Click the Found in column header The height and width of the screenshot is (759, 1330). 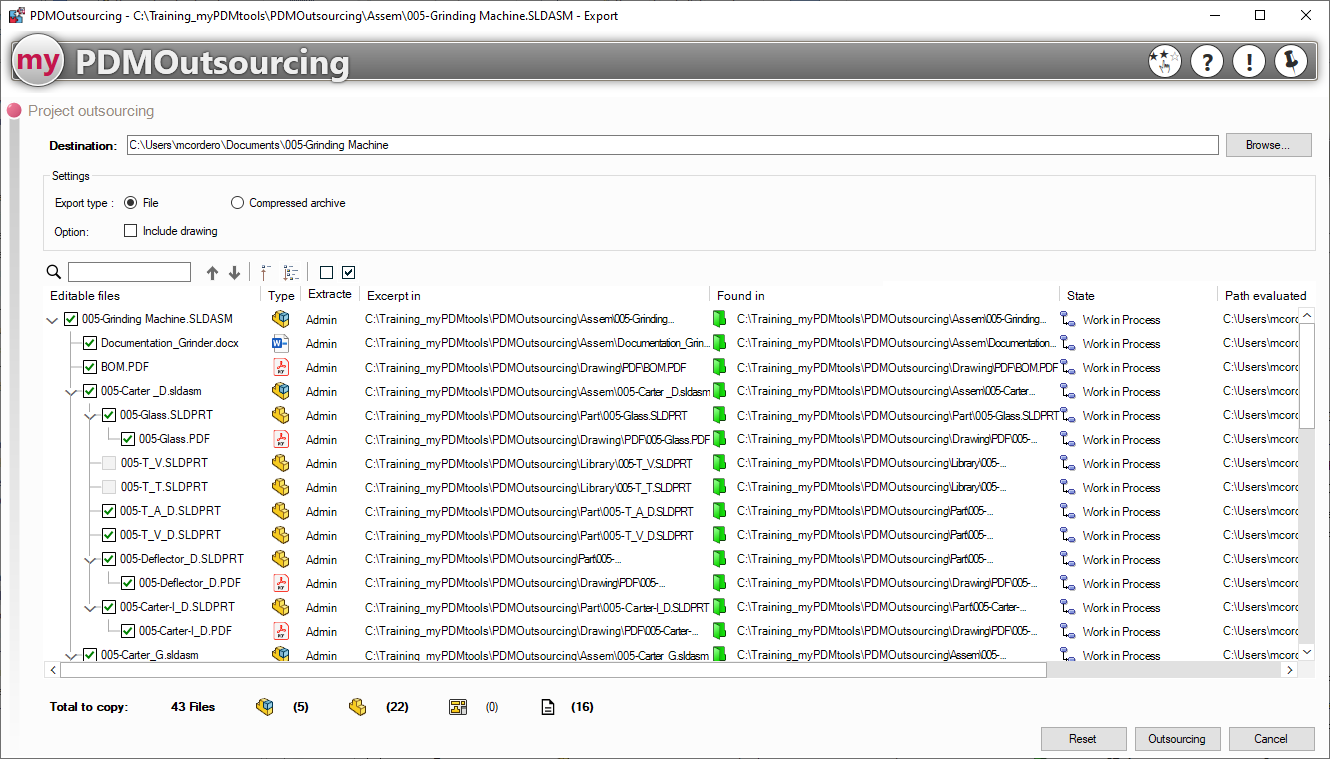pyautogui.click(x=741, y=296)
